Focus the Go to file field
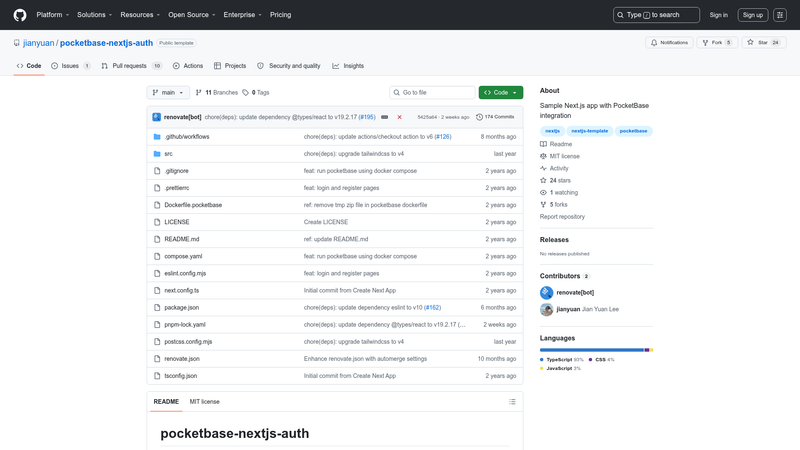This screenshot has height=450, width=800. 432,92
